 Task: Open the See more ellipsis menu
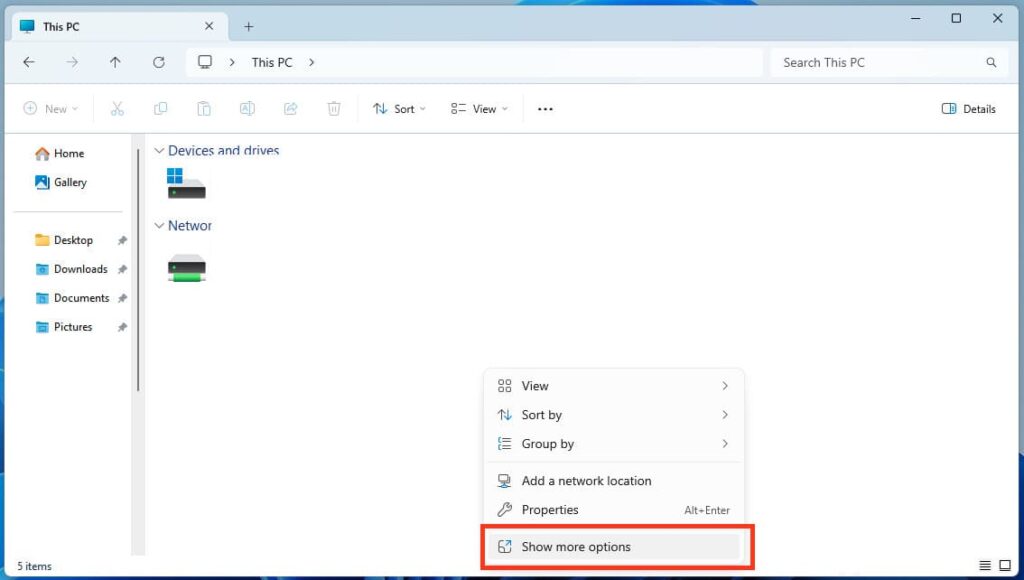click(545, 109)
